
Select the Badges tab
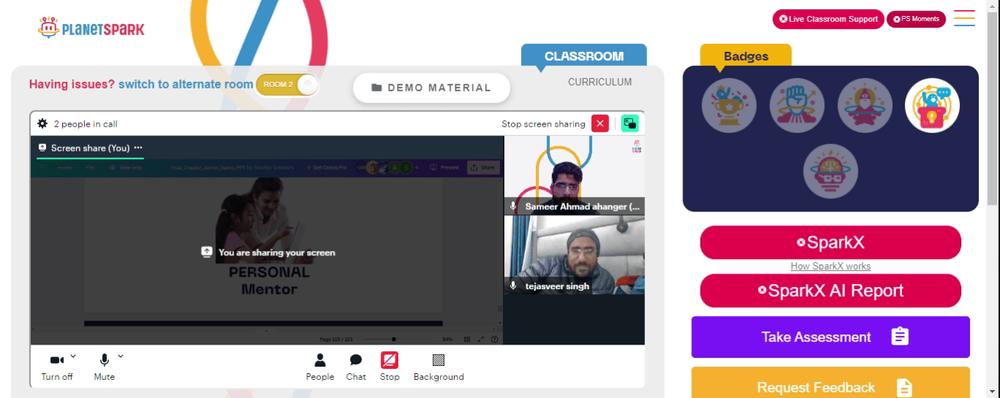(x=746, y=56)
